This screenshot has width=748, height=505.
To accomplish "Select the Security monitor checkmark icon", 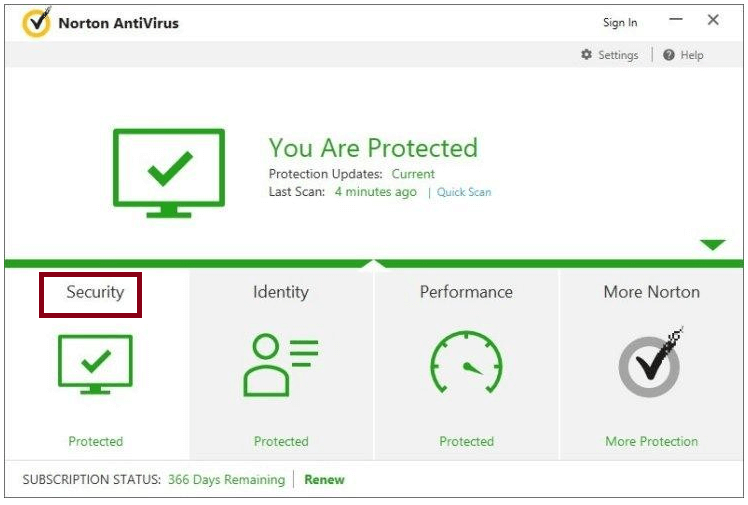I will 95,364.
